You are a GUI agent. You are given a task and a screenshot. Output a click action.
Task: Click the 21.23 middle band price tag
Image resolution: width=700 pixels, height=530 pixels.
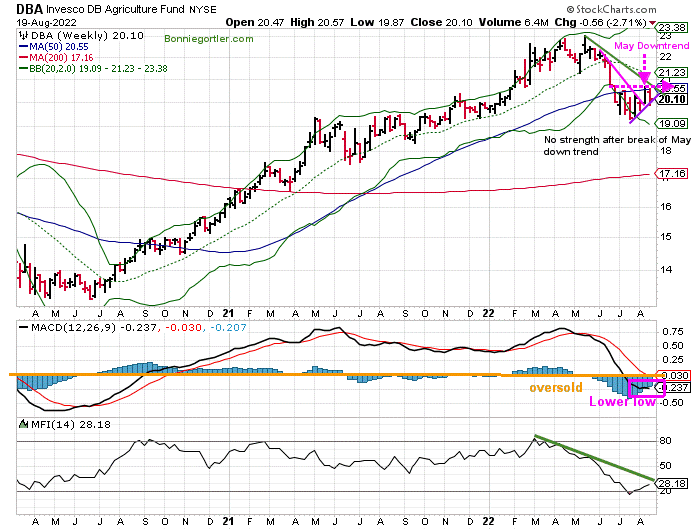click(x=672, y=72)
